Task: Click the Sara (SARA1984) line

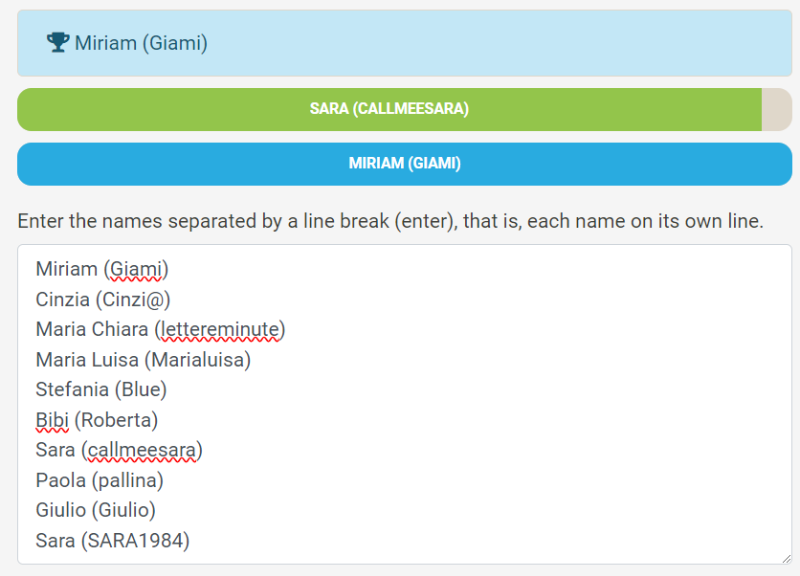Action: (112, 541)
